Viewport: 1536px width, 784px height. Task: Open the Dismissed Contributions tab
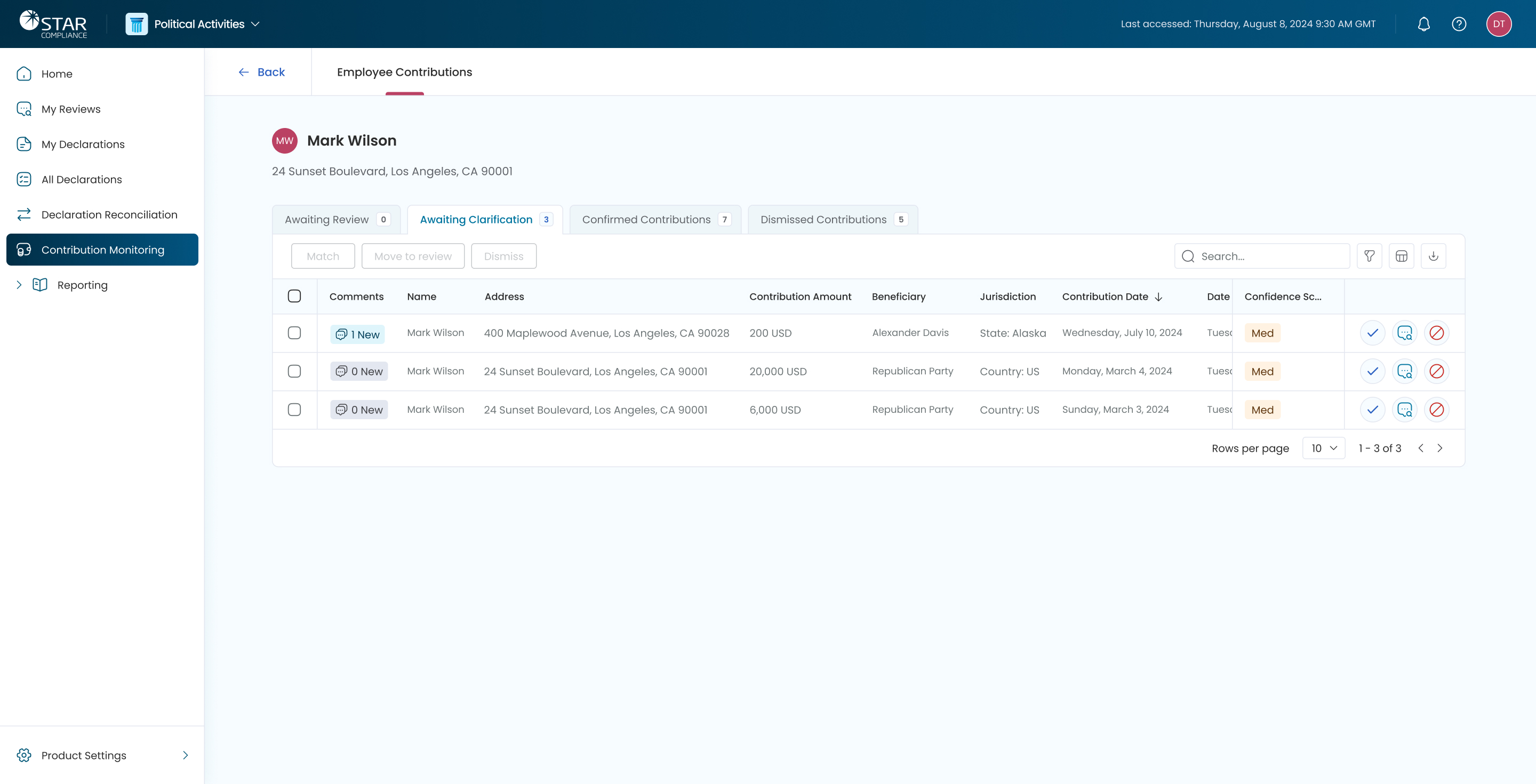click(832, 219)
